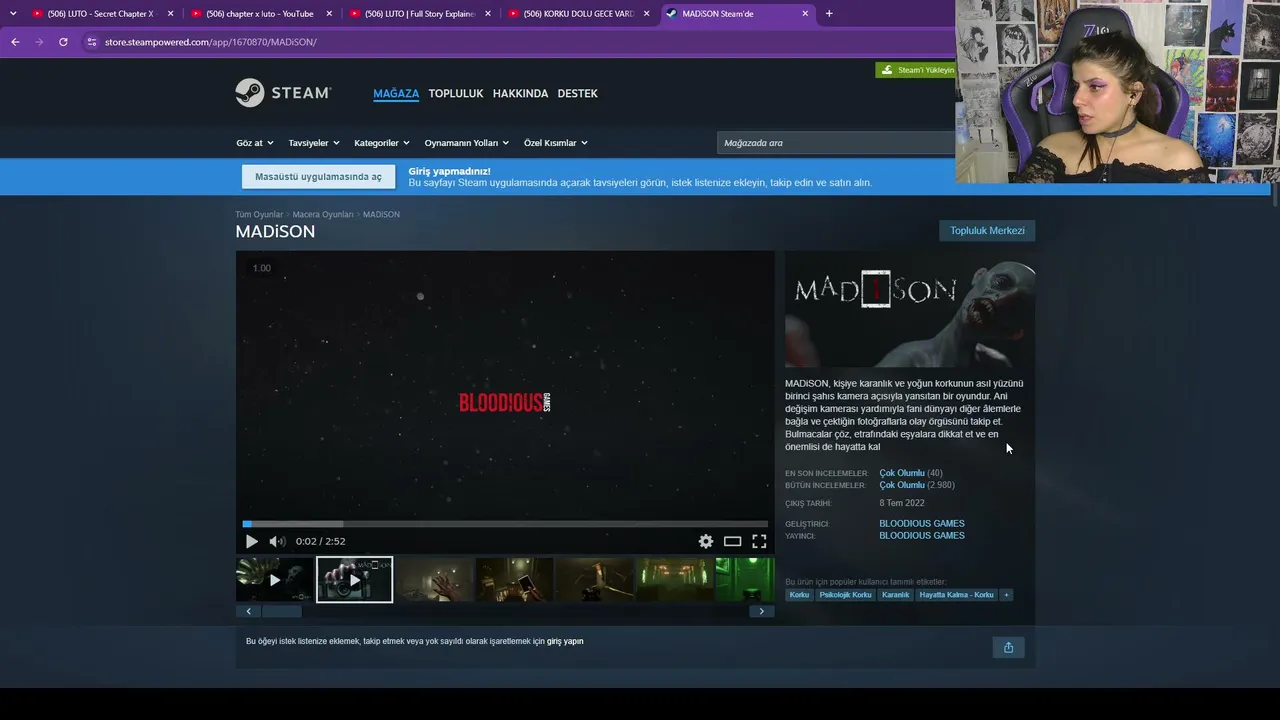The width and height of the screenshot is (1280, 720).
Task: Open the browser tab search dropdown
Action: pos(13,14)
